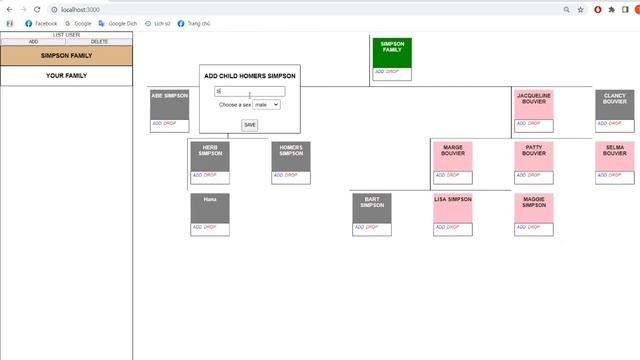Select the HOMERS SIMPSON card
640x360 pixels.
click(291, 156)
